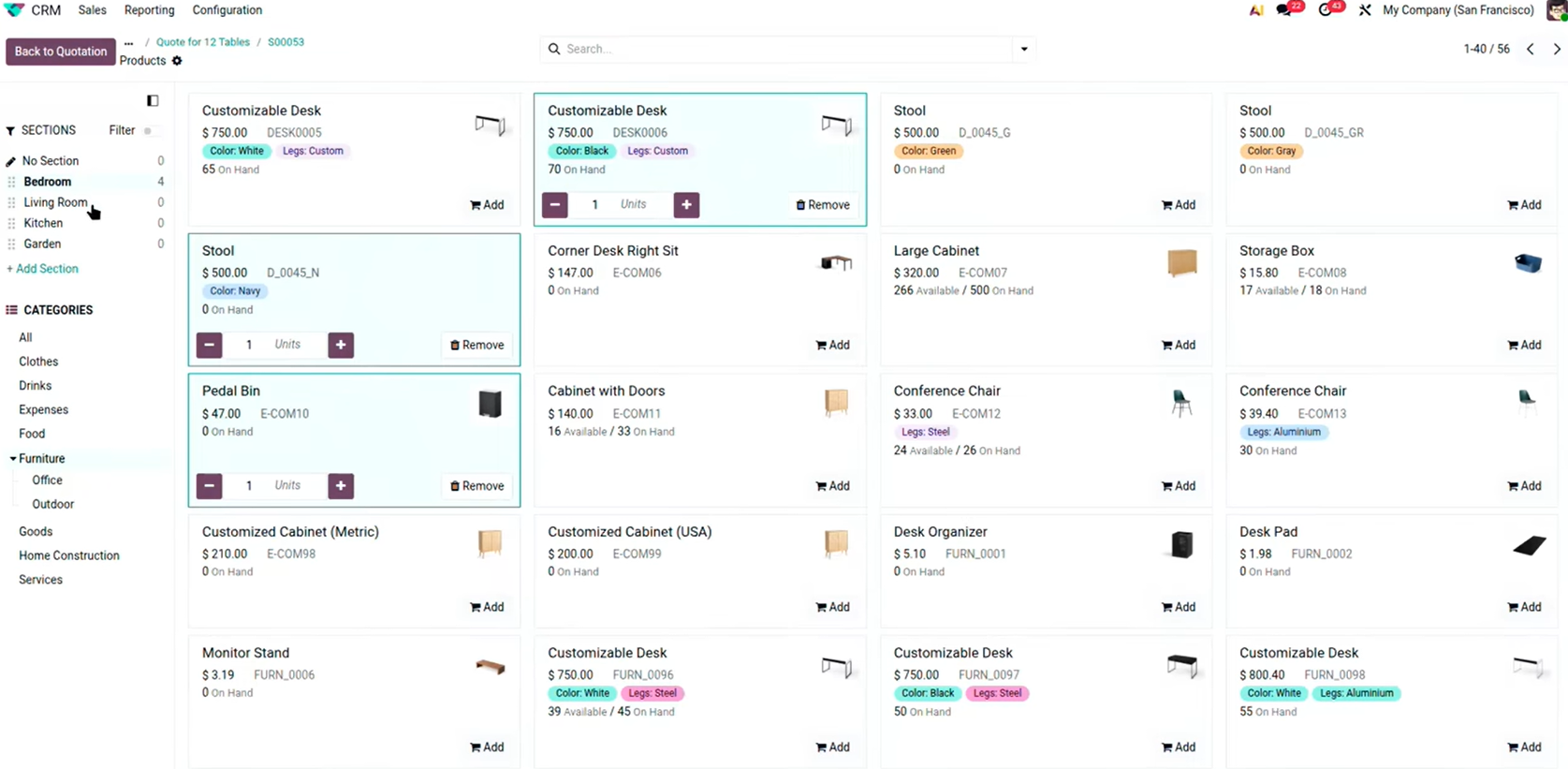Go to next page of products
Screen dimensions: 1568x769
click(x=1557, y=49)
